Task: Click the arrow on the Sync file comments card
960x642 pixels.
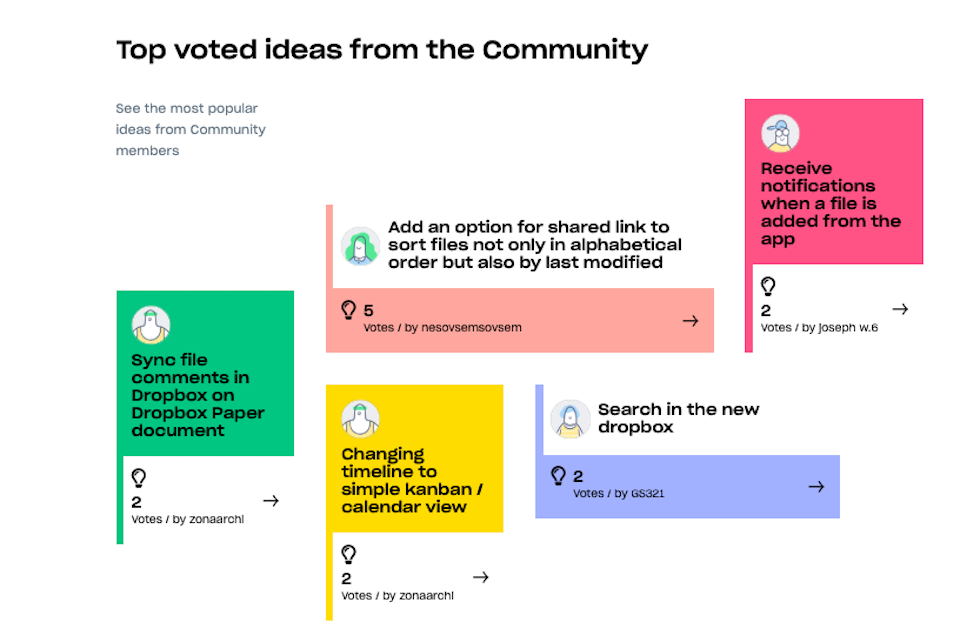Action: click(270, 501)
